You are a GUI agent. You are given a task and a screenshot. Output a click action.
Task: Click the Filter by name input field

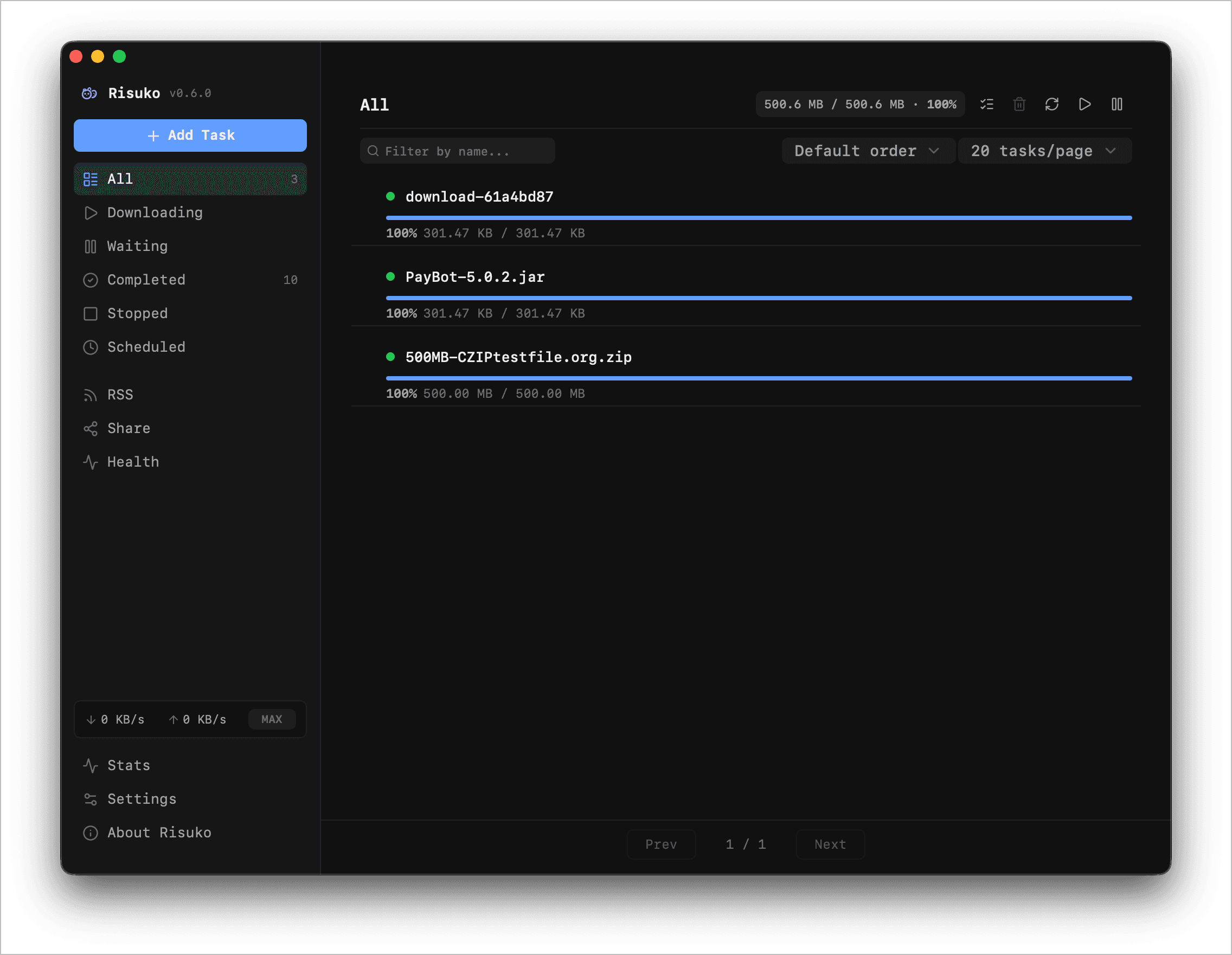[x=458, y=151]
